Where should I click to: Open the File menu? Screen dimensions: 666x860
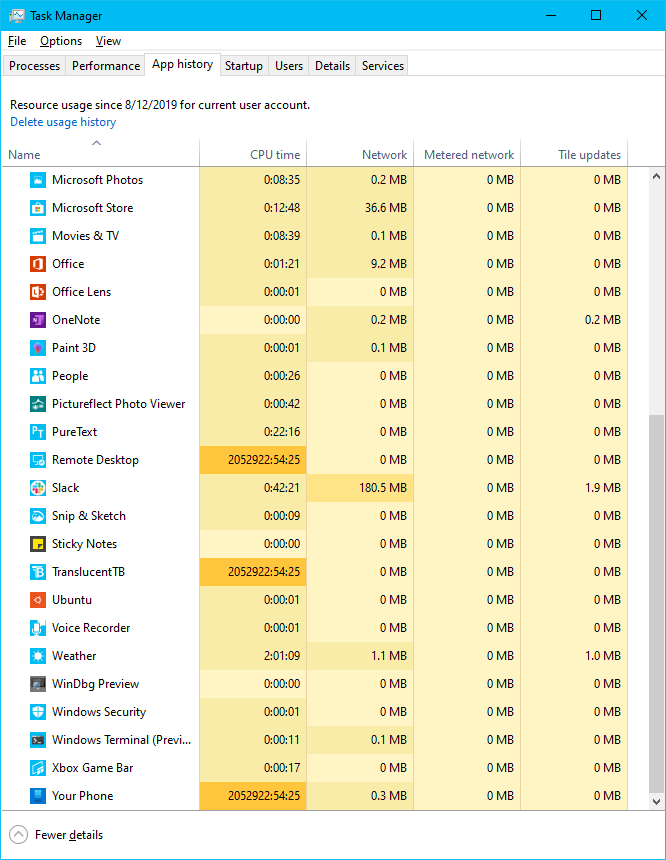tap(16, 41)
